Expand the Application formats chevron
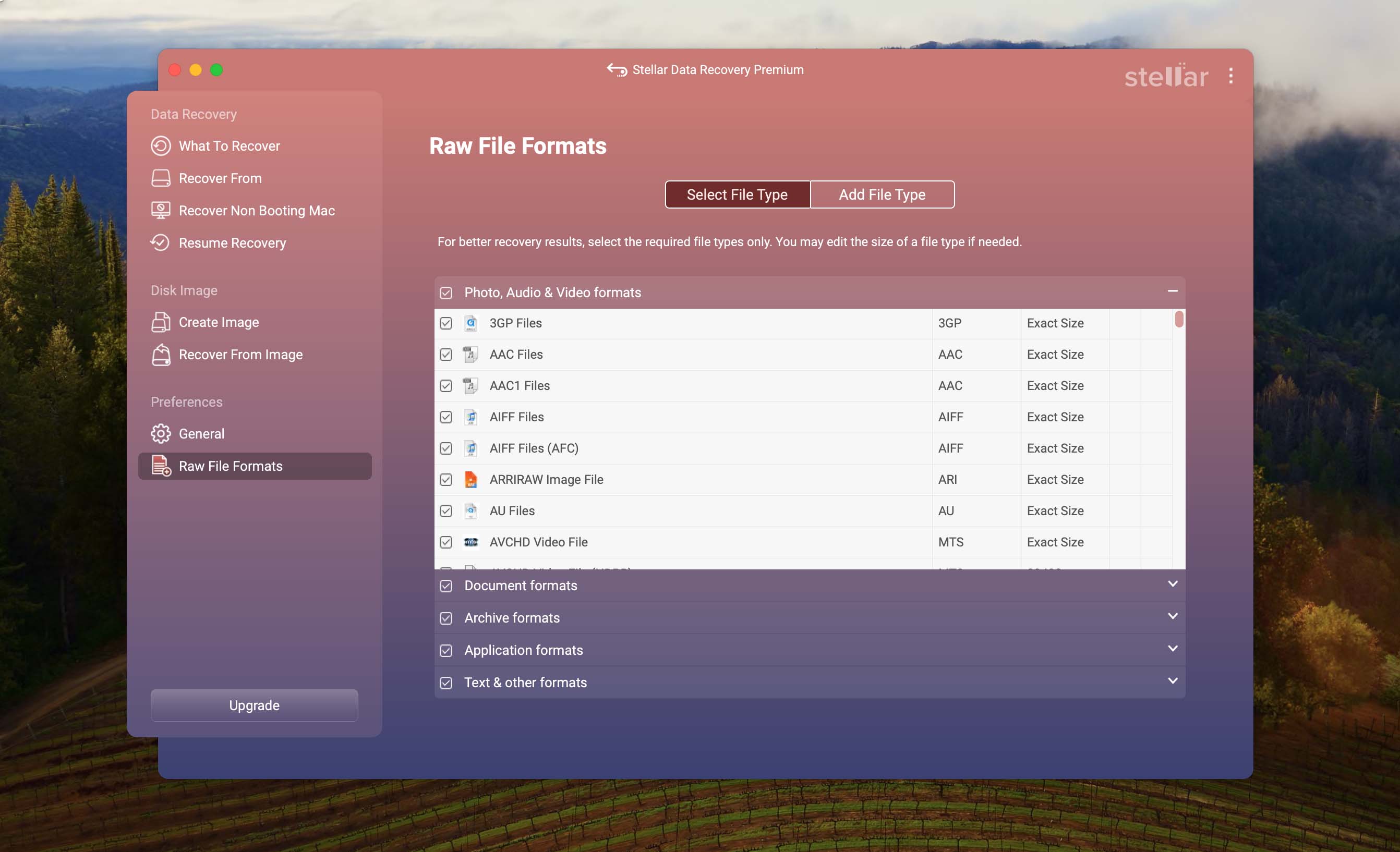The image size is (1400, 852). point(1172,649)
